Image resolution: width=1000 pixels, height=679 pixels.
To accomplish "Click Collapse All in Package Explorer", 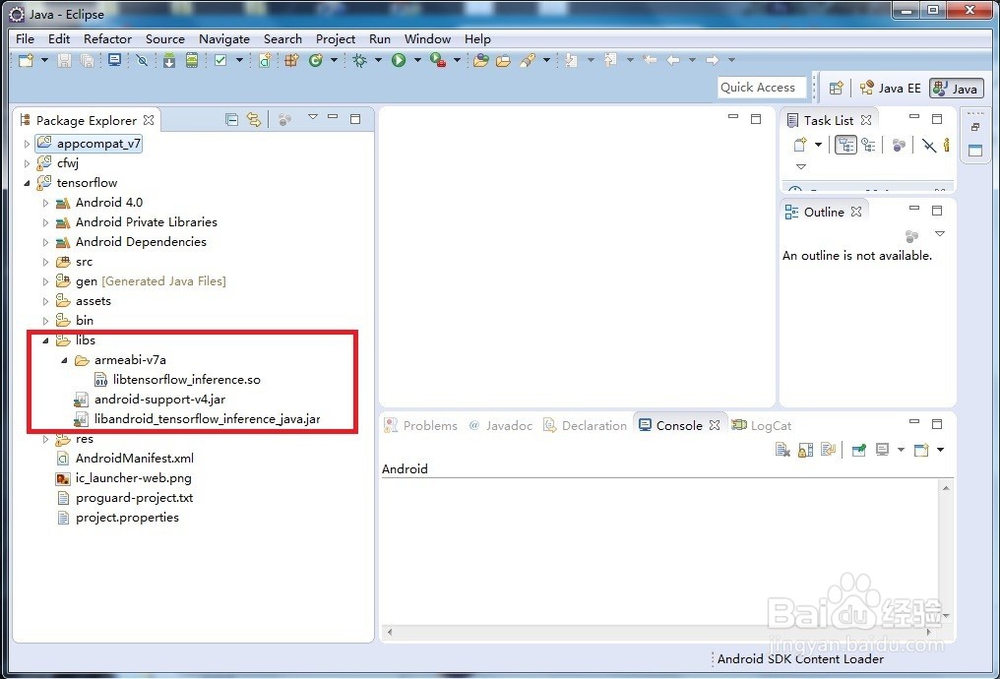I will pos(232,120).
